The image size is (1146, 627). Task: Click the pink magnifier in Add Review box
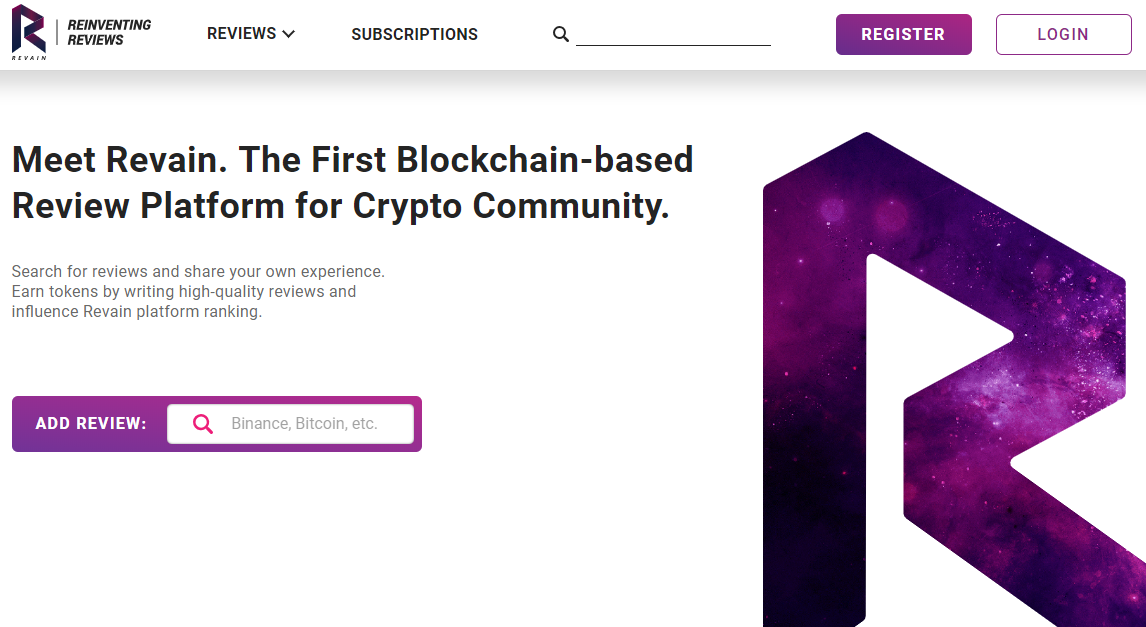pos(203,424)
